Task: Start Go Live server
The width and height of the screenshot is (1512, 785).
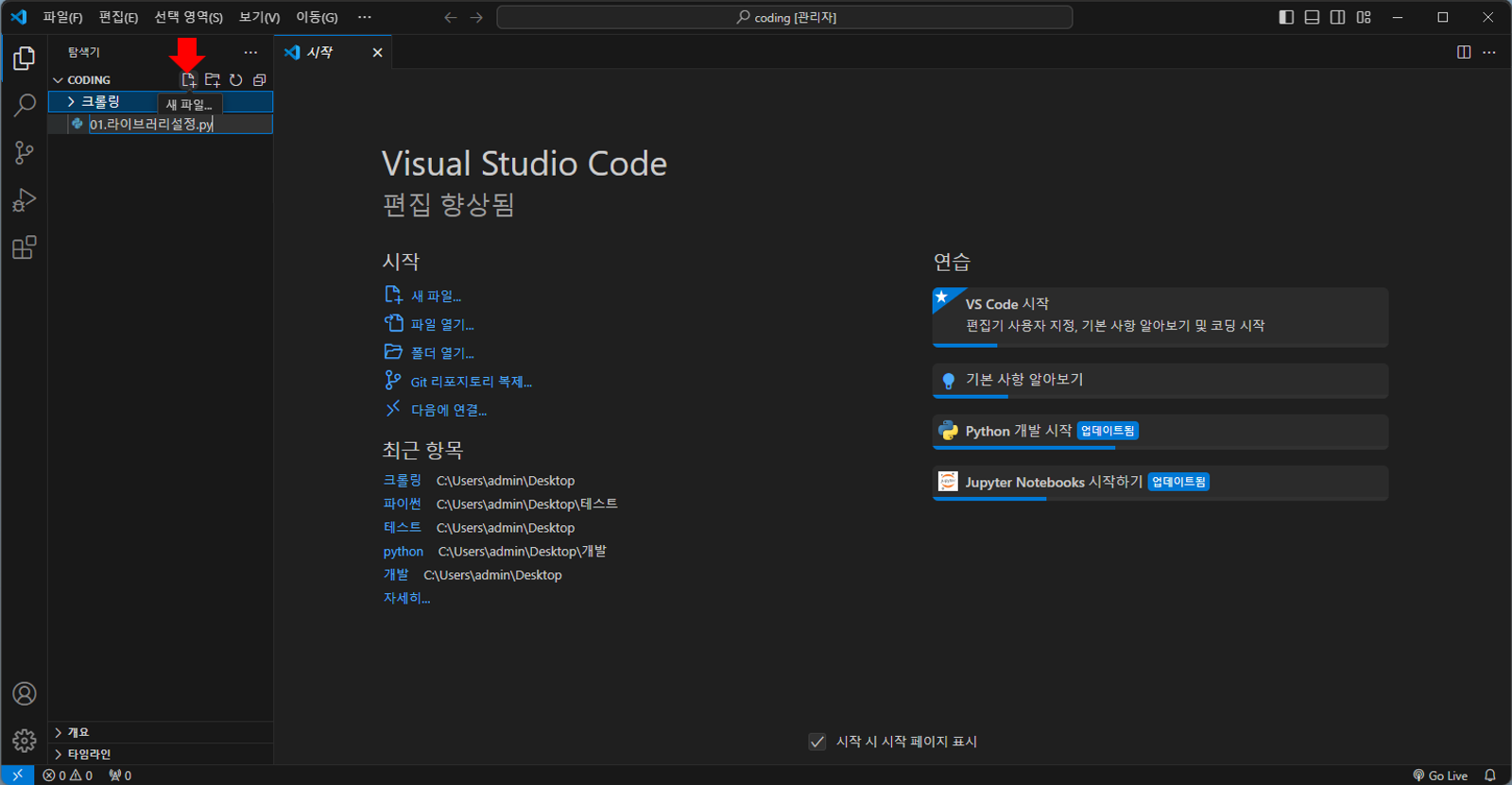Action: [1440, 776]
